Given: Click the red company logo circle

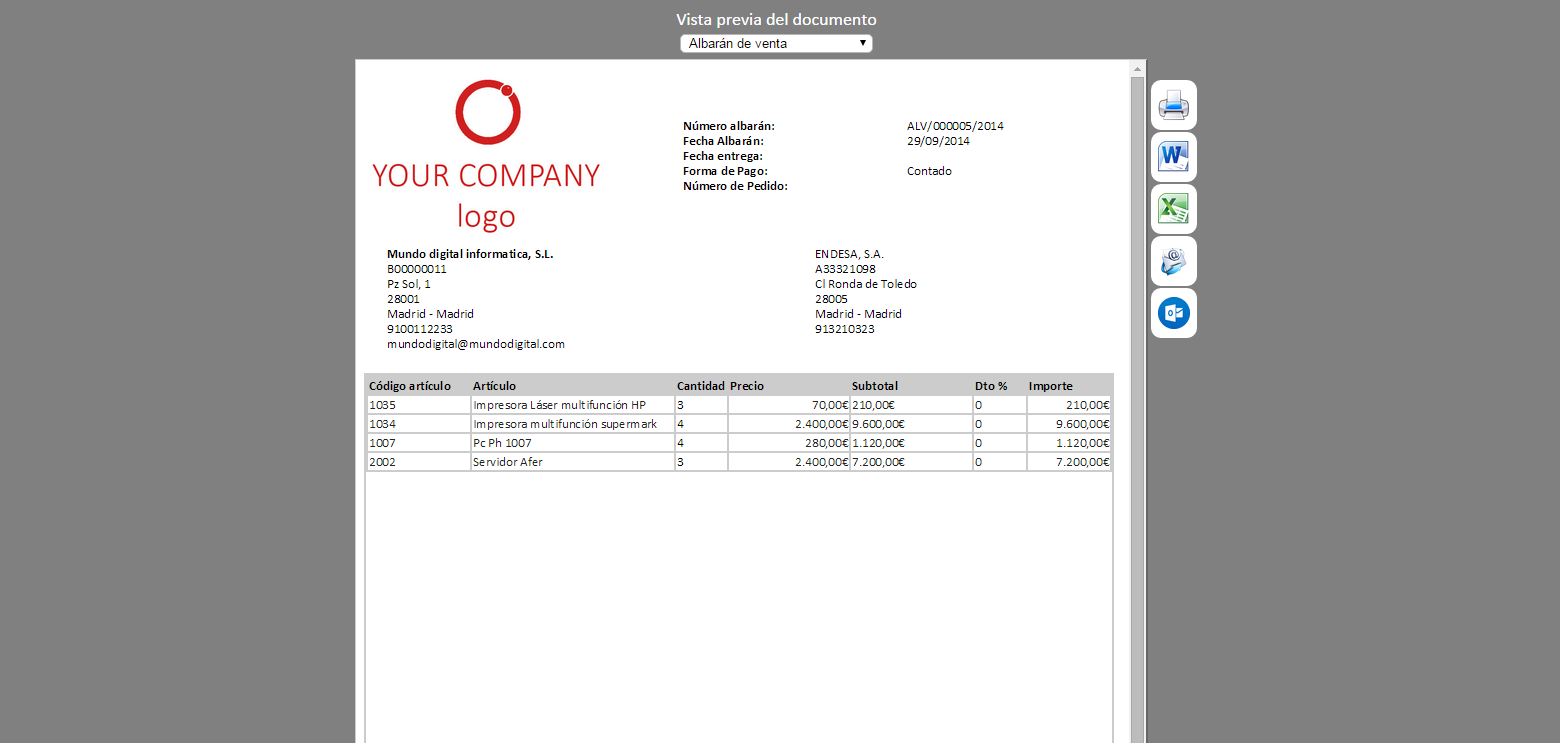Looking at the screenshot, I should (487, 112).
